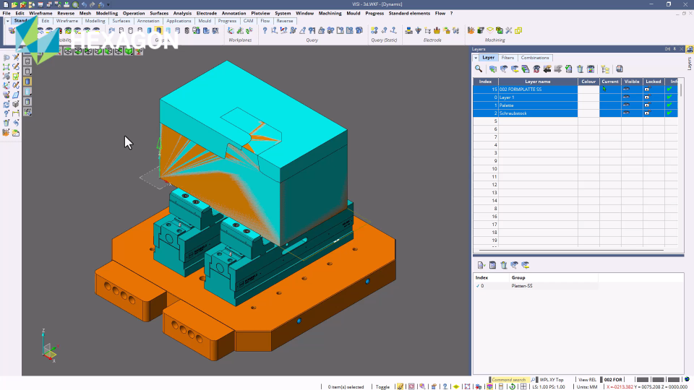Click the new group icon in groups toolbar
Screen dimensions: 694x390
pos(481,265)
